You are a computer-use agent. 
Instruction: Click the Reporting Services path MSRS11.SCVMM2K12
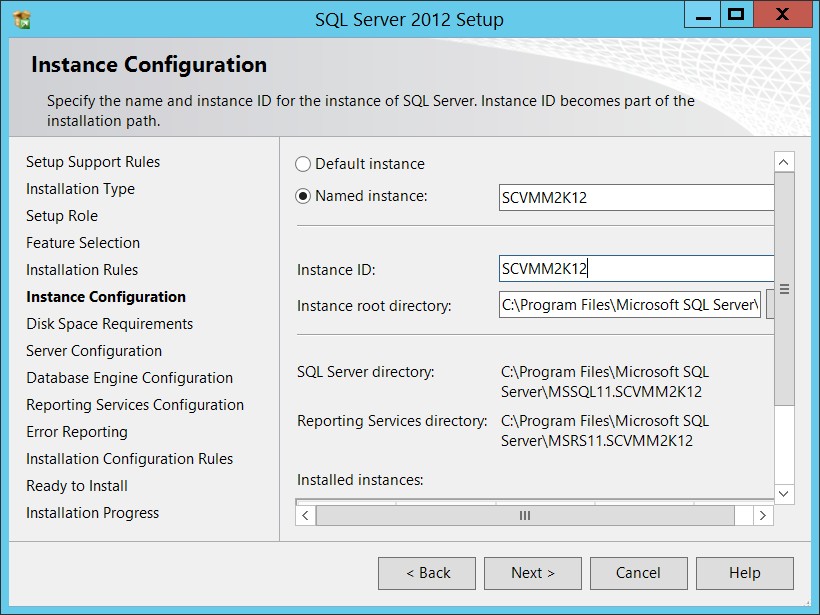pyautogui.click(x=605, y=431)
